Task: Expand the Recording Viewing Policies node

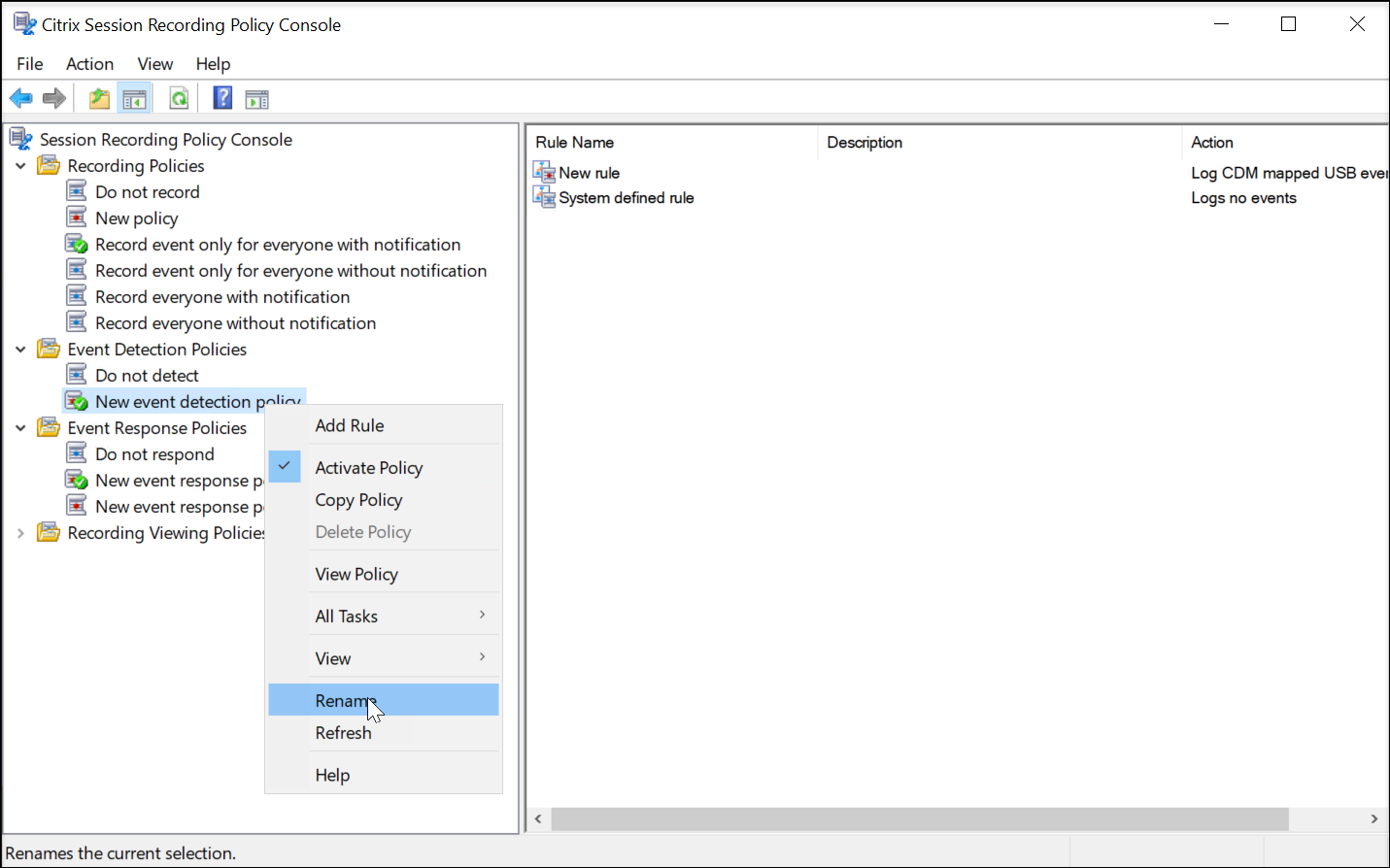Action: (20, 533)
